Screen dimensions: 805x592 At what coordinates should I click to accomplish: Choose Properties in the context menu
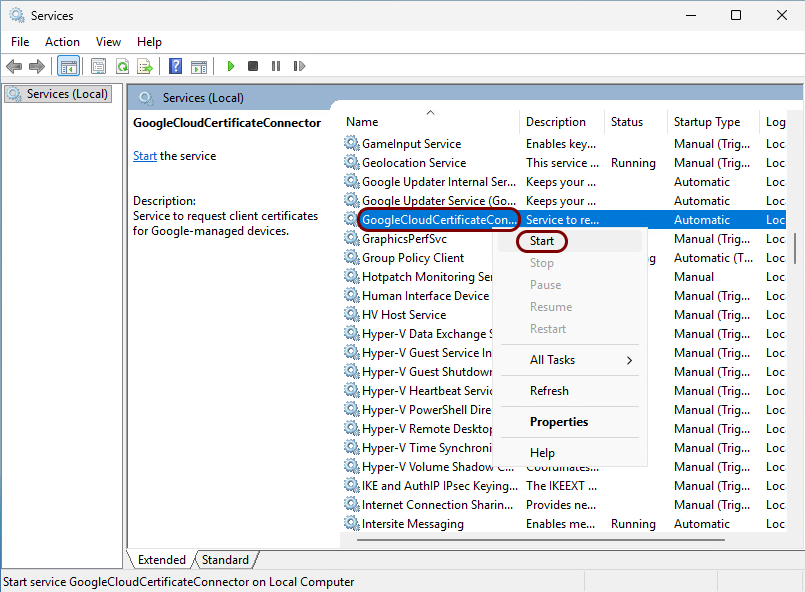coord(570,422)
